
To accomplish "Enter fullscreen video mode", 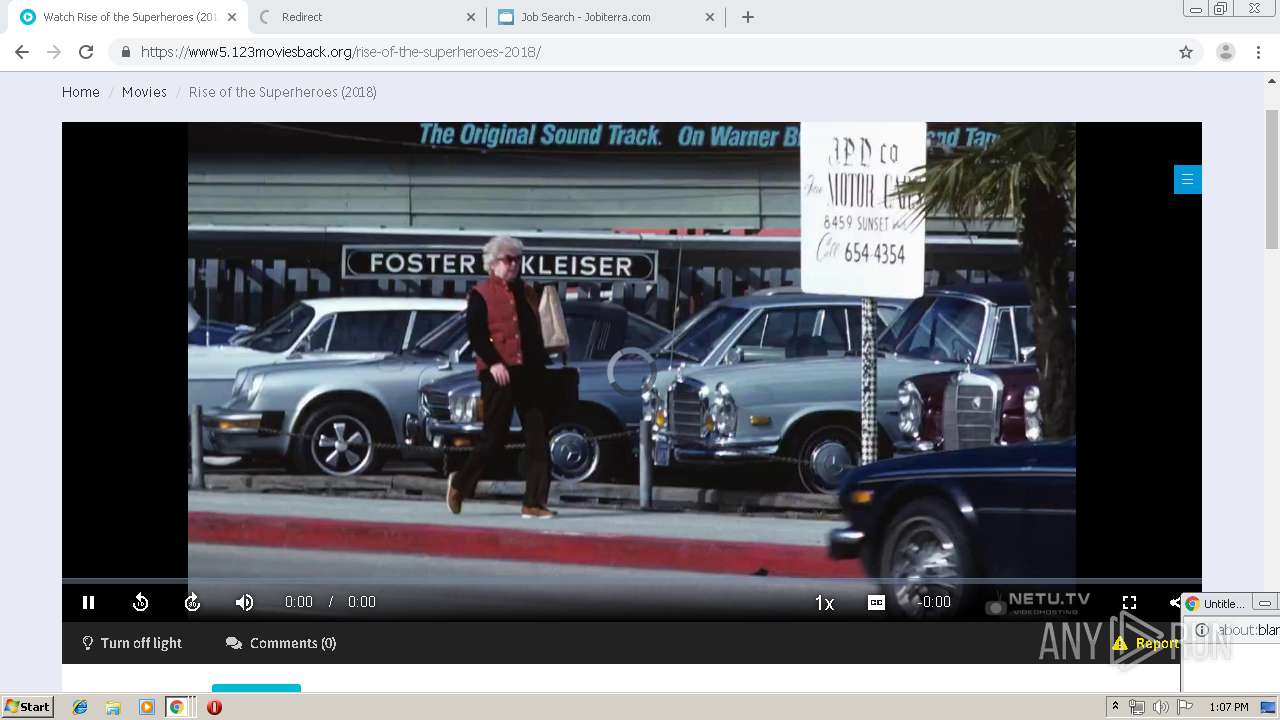I will coord(1129,602).
